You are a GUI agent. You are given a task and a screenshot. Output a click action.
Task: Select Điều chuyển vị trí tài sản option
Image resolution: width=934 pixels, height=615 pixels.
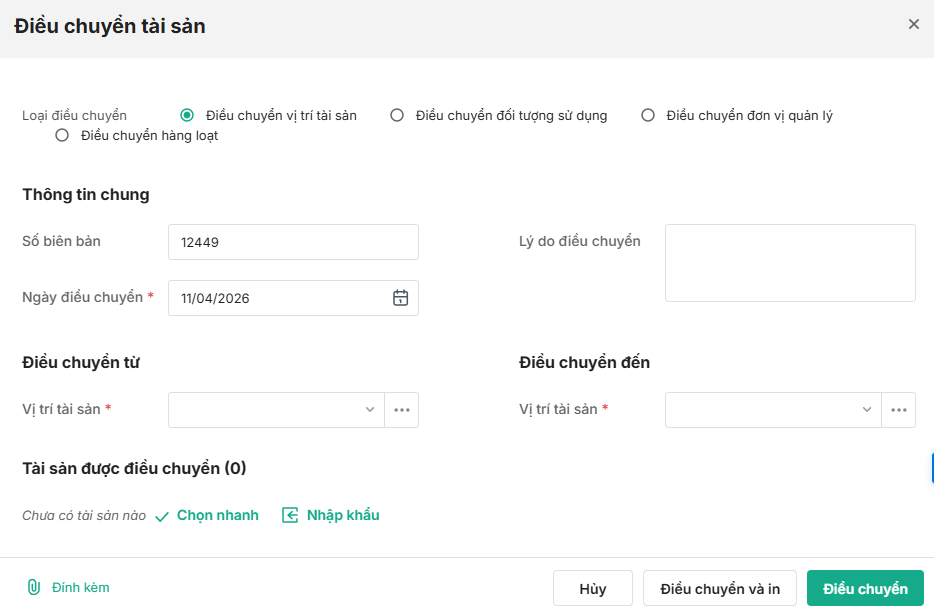[187, 115]
